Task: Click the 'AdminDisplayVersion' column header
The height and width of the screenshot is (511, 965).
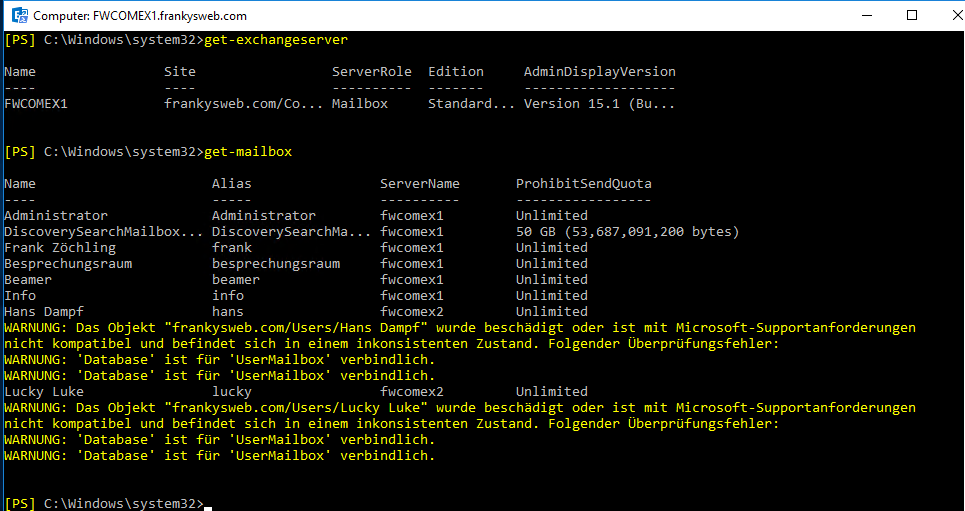Action: [599, 72]
